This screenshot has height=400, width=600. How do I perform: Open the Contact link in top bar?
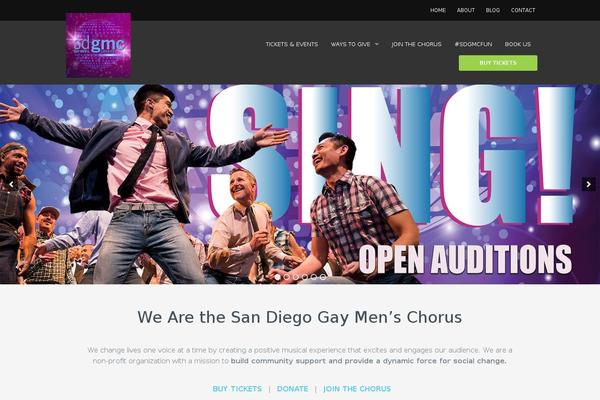[523, 10]
